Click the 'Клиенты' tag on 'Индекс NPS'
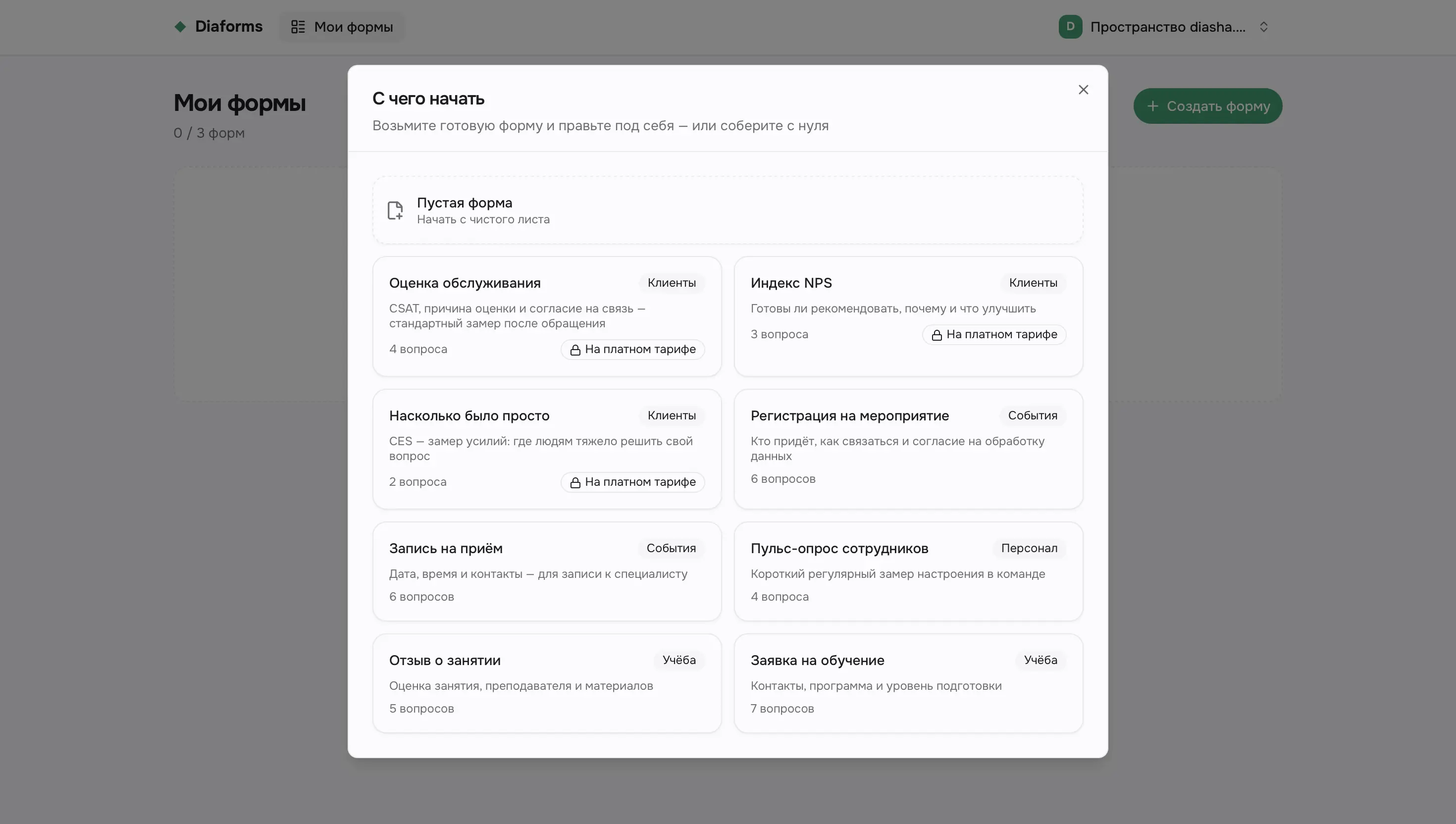The height and width of the screenshot is (824, 1456). pyautogui.click(x=1033, y=283)
